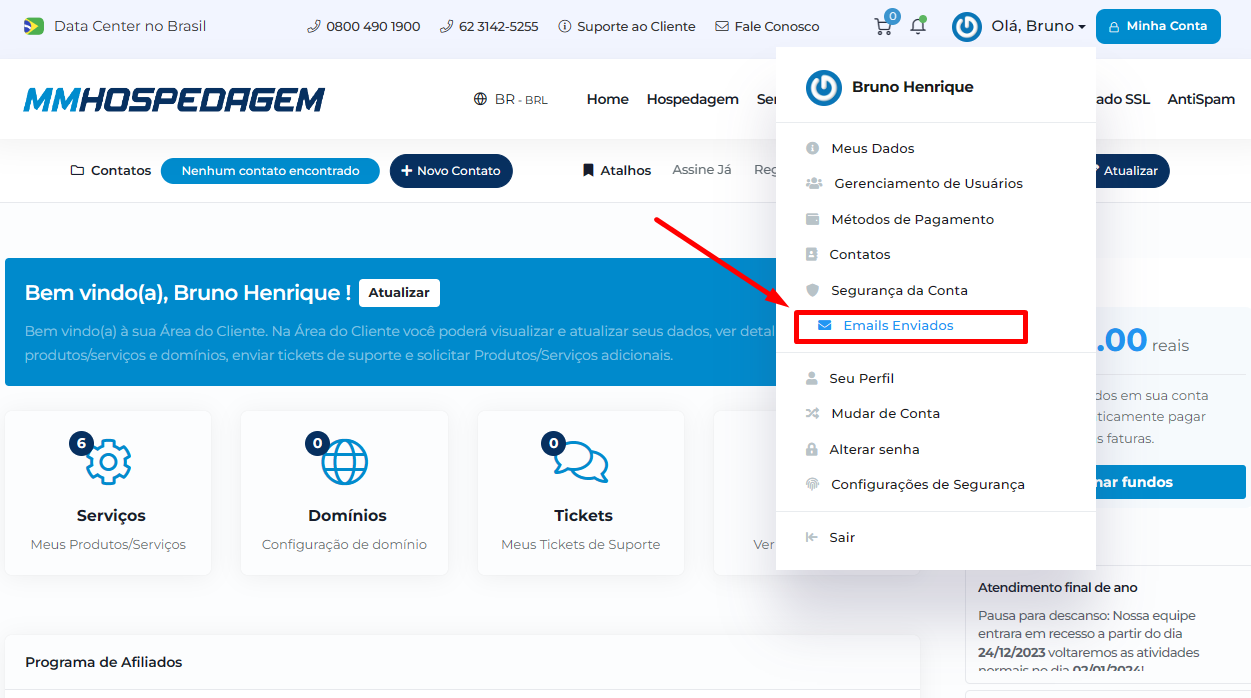The width and height of the screenshot is (1251, 698).
Task: Click Assine Já shortcut link
Action: tap(702, 170)
